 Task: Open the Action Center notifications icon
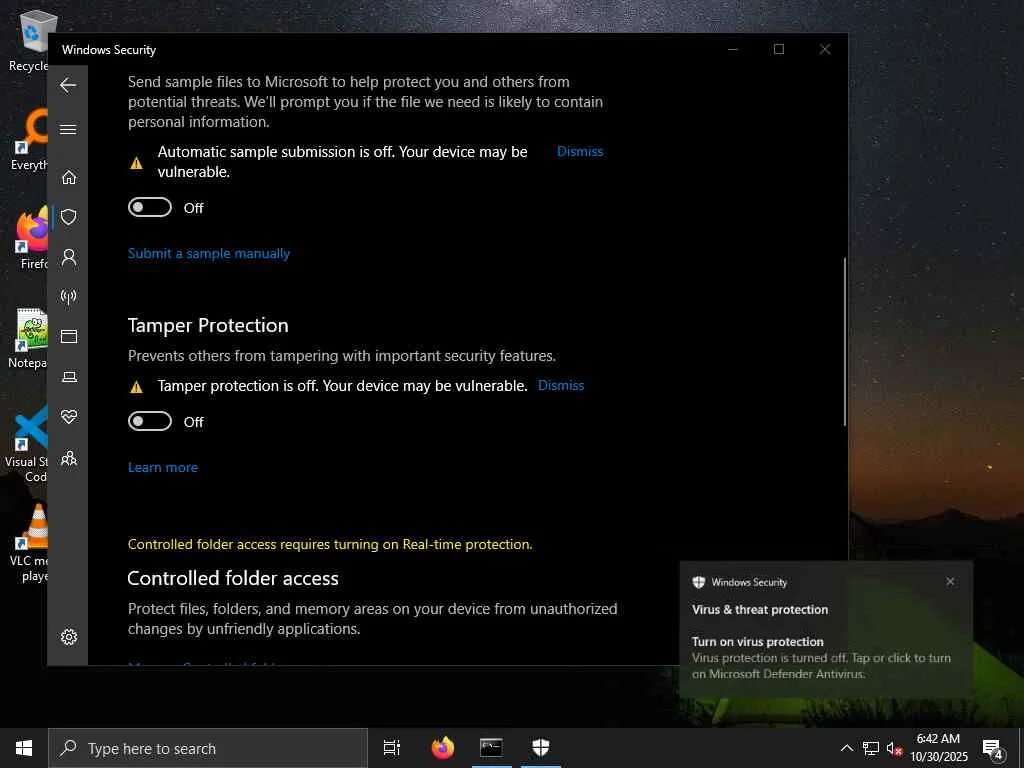coord(991,748)
